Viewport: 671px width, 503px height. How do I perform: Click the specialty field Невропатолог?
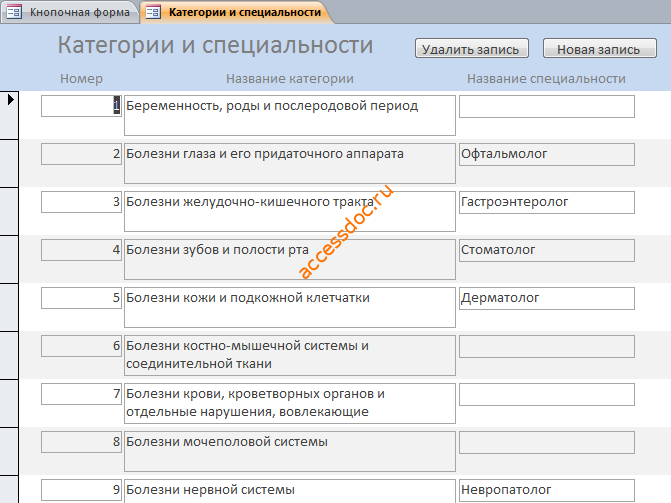coord(547,490)
